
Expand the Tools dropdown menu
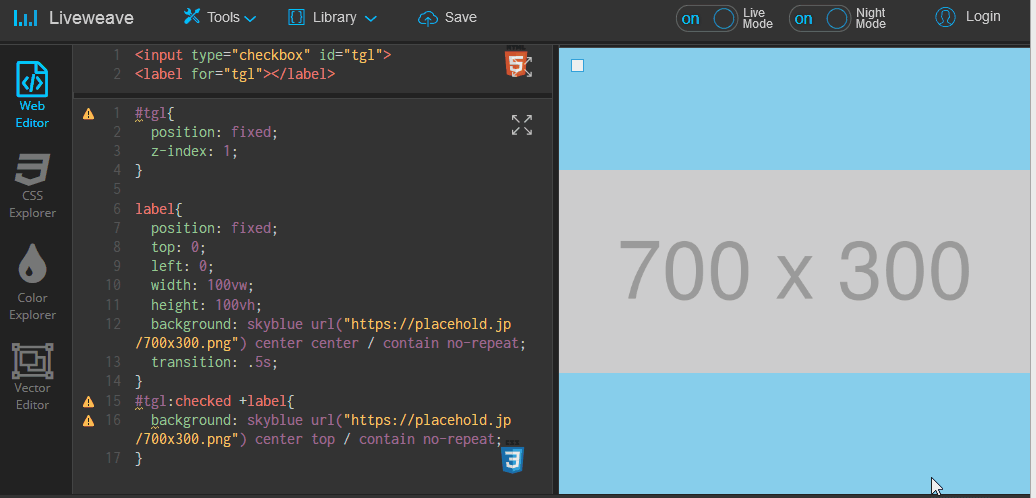[220, 17]
